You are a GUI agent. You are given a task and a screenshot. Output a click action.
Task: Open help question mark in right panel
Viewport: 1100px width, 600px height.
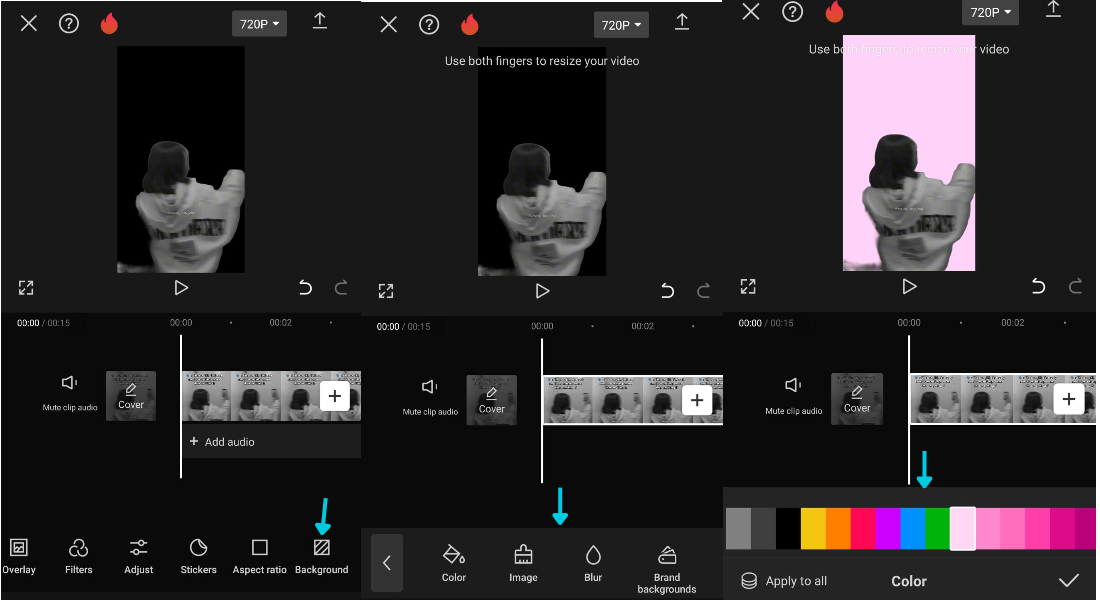click(793, 12)
